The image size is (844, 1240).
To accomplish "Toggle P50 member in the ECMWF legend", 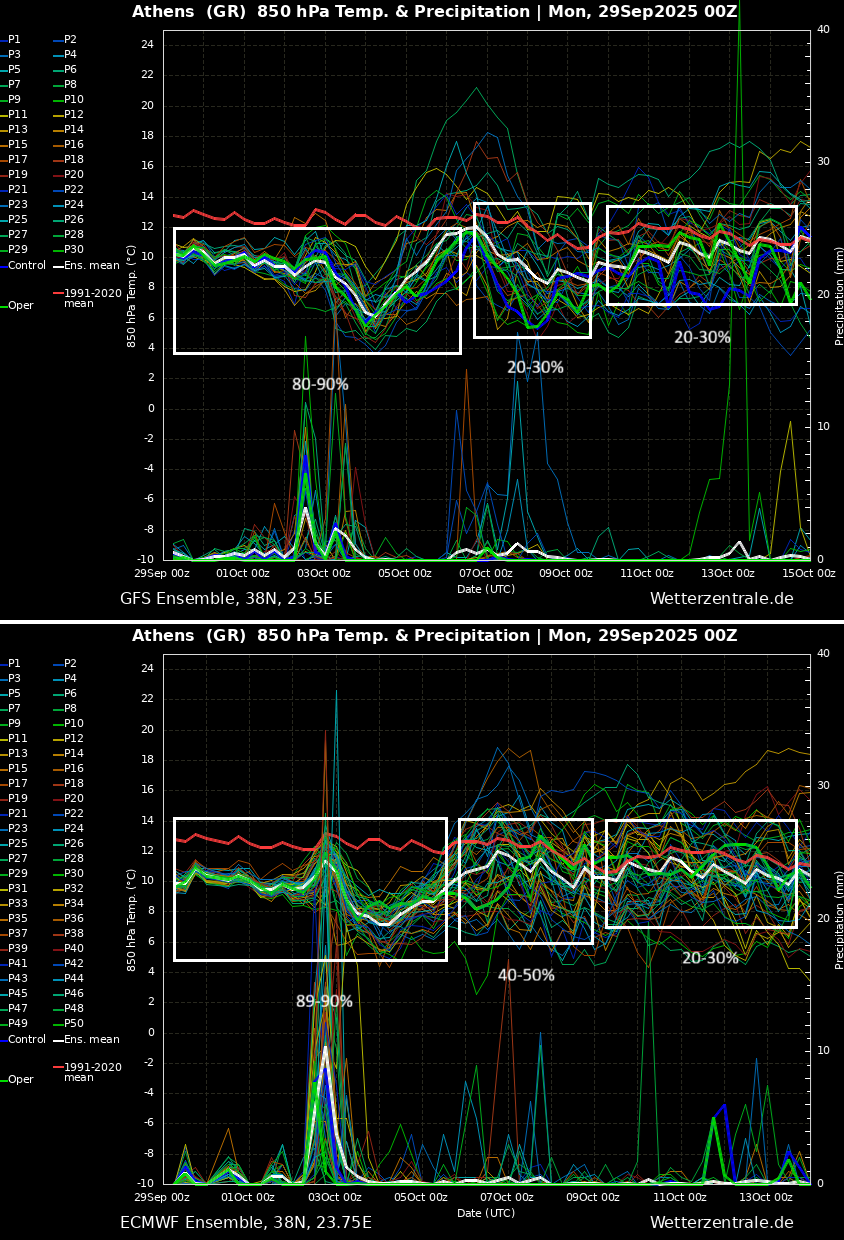I will tap(74, 1024).
